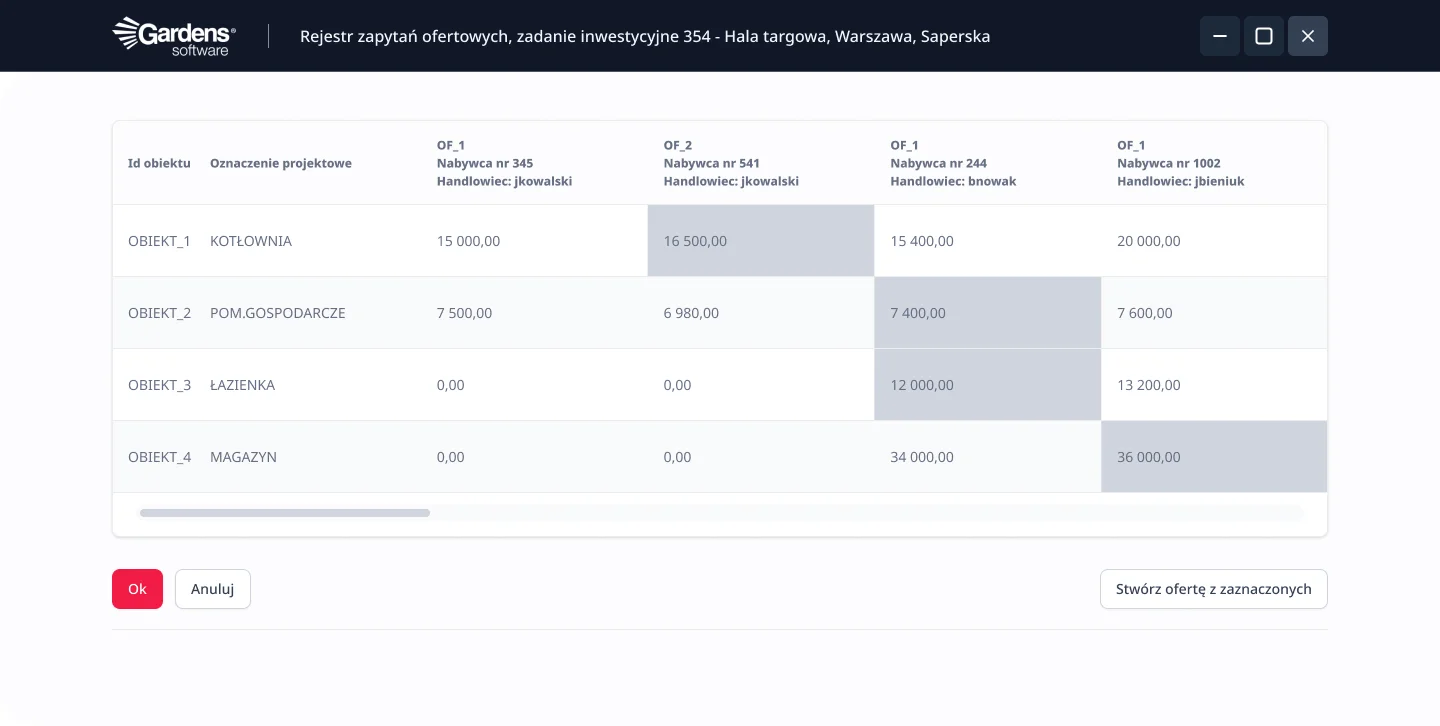
Task: Minimize the window
Action: pos(1220,36)
